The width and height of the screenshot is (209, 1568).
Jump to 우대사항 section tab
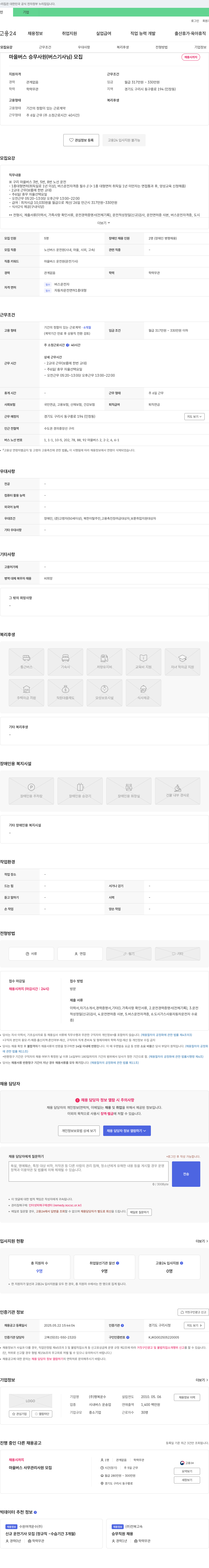[84, 47]
